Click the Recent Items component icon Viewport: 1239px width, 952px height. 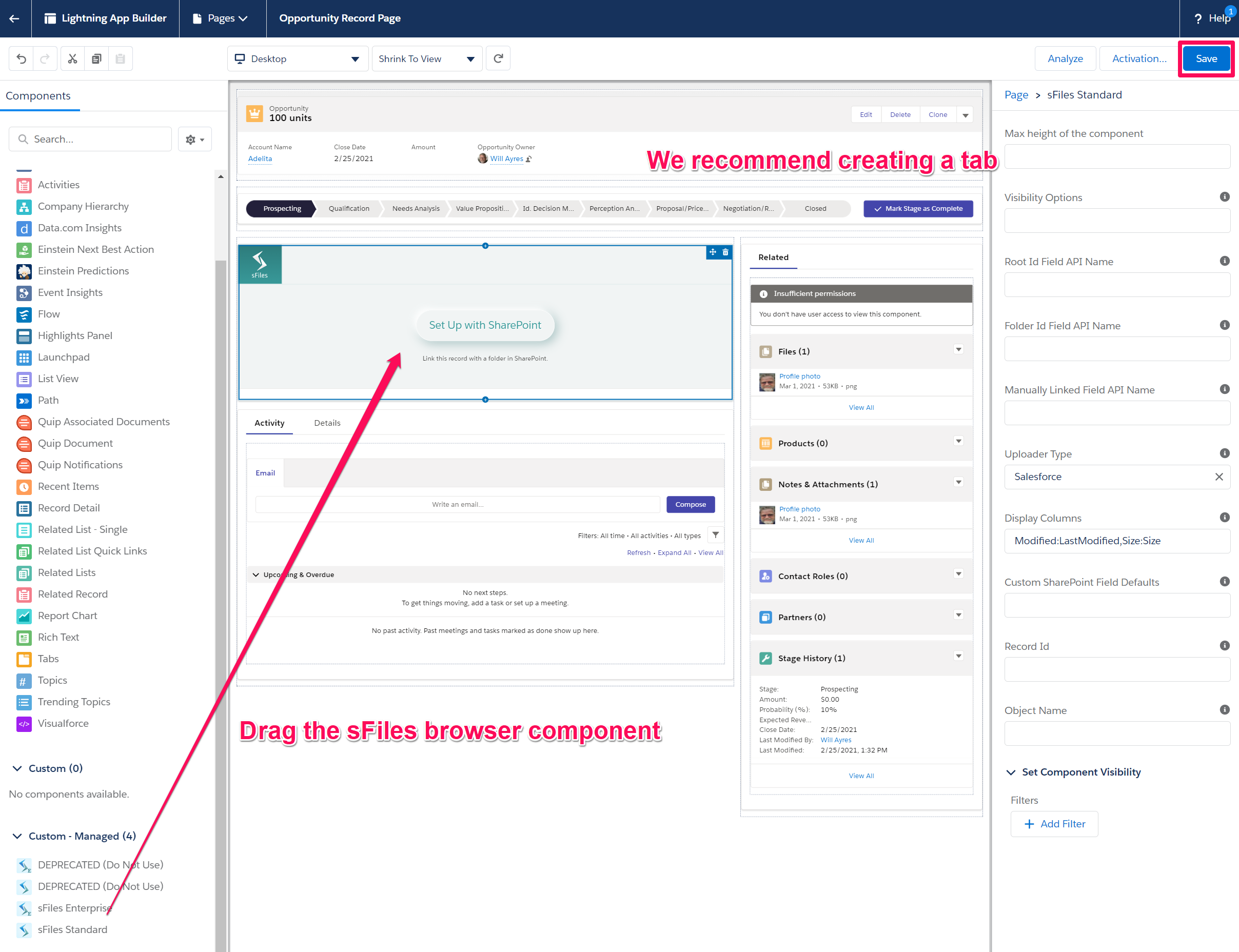[x=24, y=487]
